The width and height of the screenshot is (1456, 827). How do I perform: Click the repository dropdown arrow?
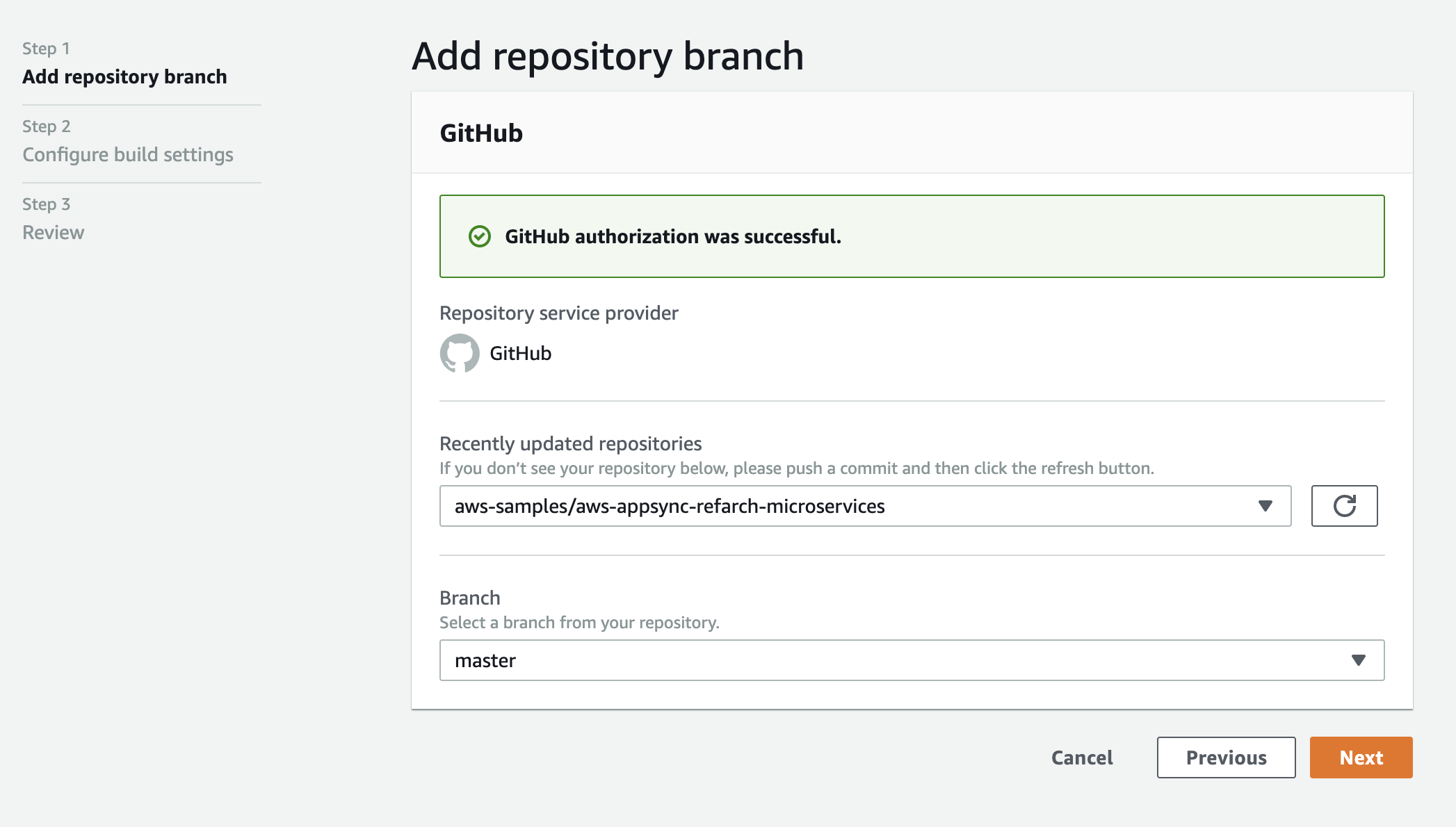1265,506
